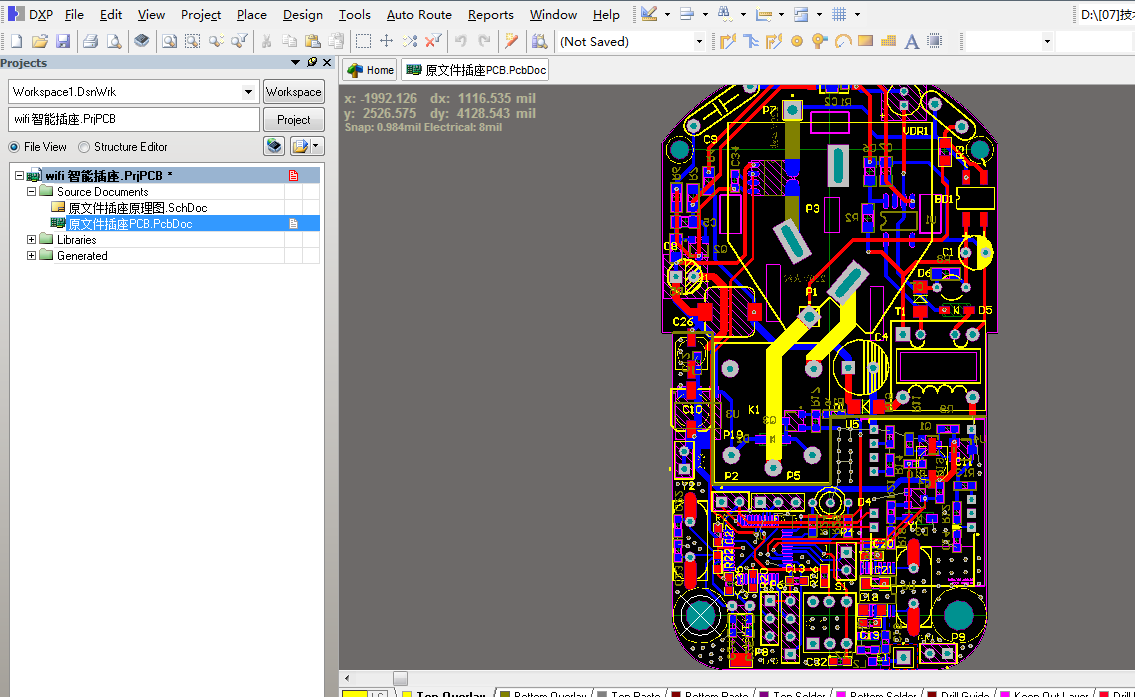1135x697 pixels.
Task: Click the Project button
Action: pyautogui.click(x=293, y=119)
